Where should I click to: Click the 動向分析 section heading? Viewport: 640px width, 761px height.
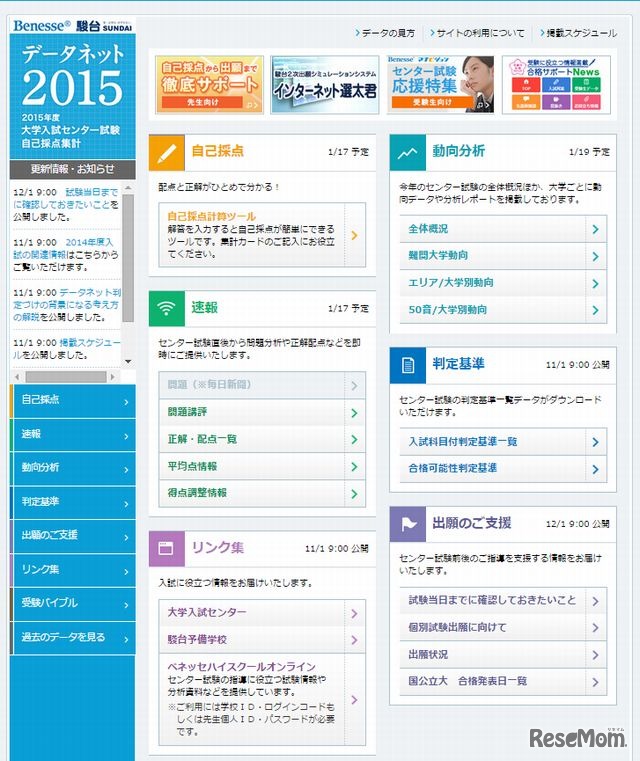459,151
